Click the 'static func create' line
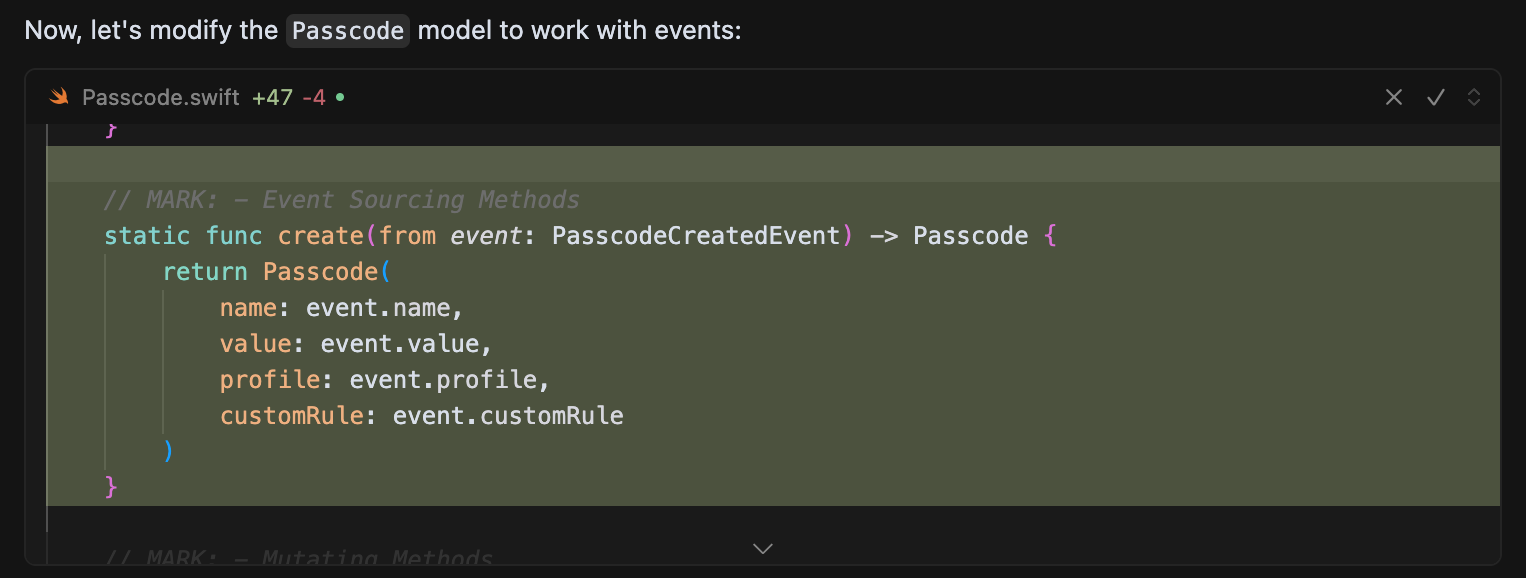The image size is (1526, 578). click(x=580, y=236)
